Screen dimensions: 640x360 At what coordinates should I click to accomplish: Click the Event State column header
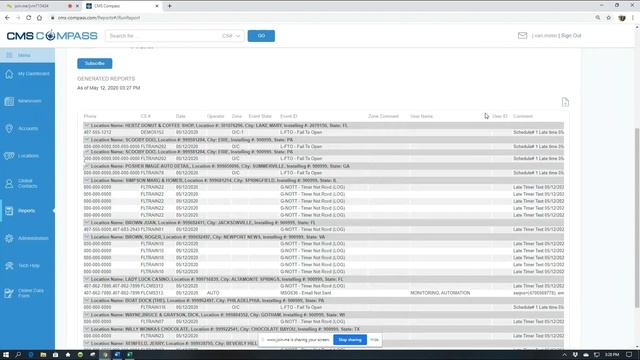coord(260,116)
